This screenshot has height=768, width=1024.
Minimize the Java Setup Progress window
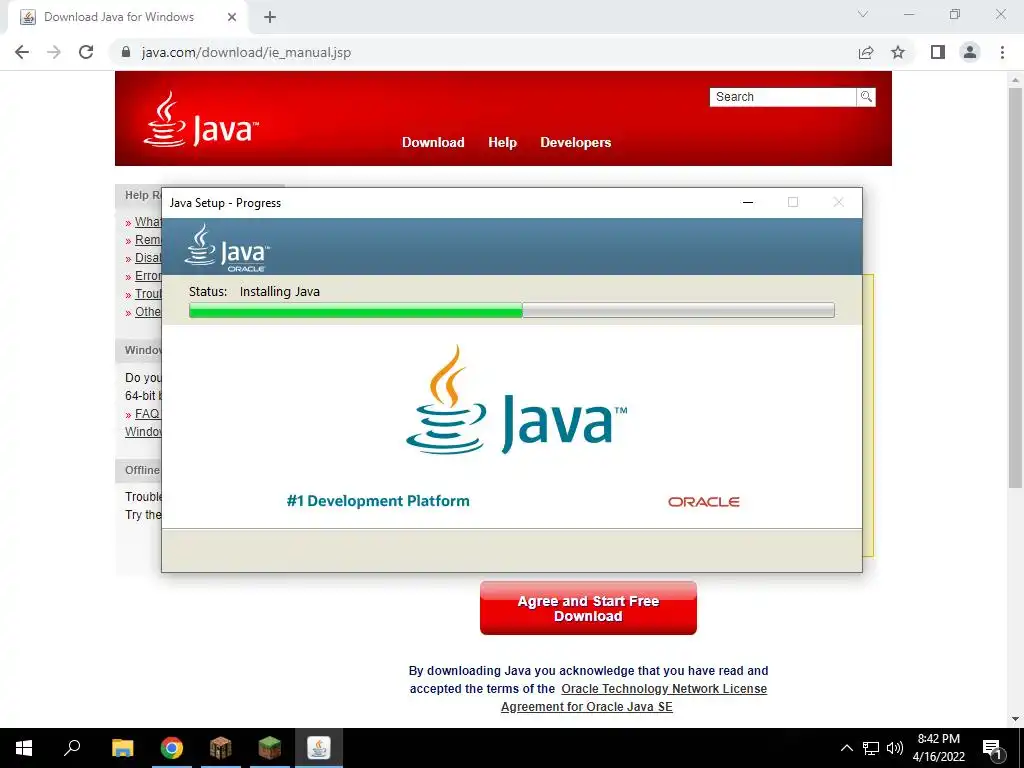[748, 202]
